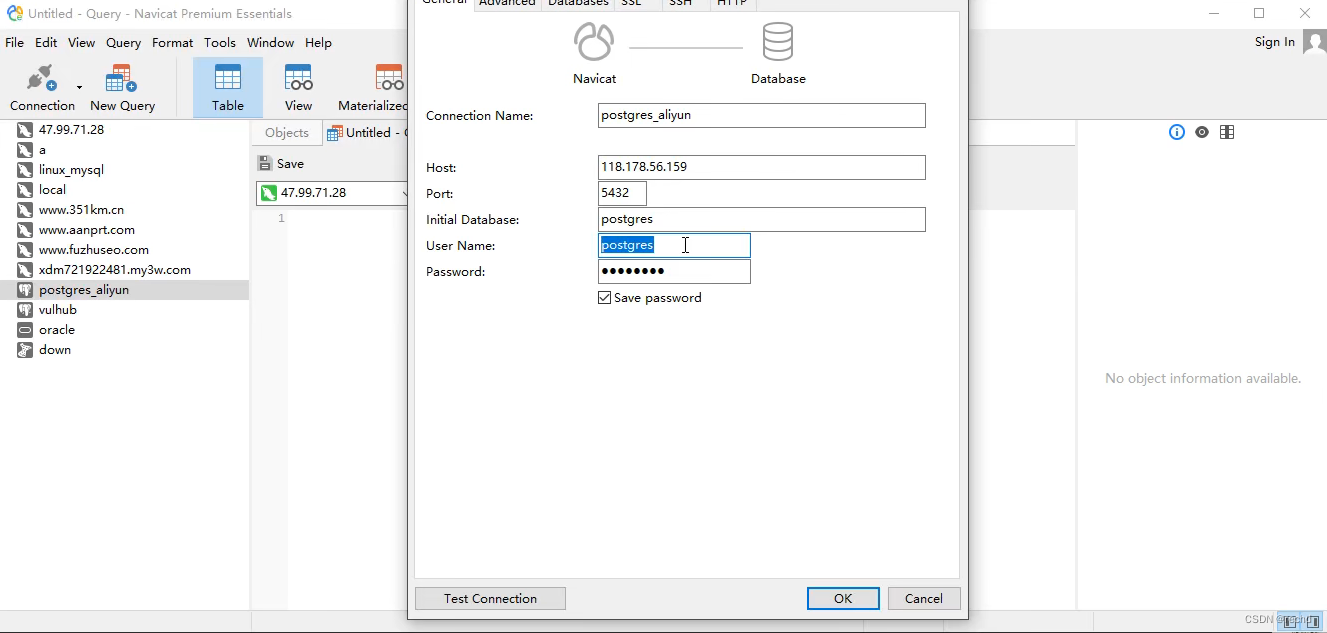This screenshot has height=633, width=1327.
Task: Click the Test Connection button
Action: 490,599
